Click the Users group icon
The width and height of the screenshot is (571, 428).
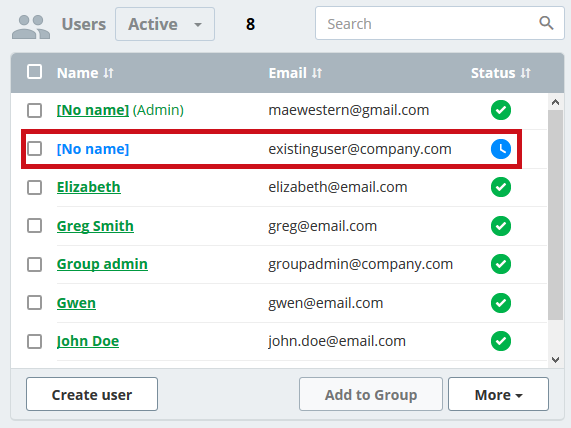[x=31, y=27]
